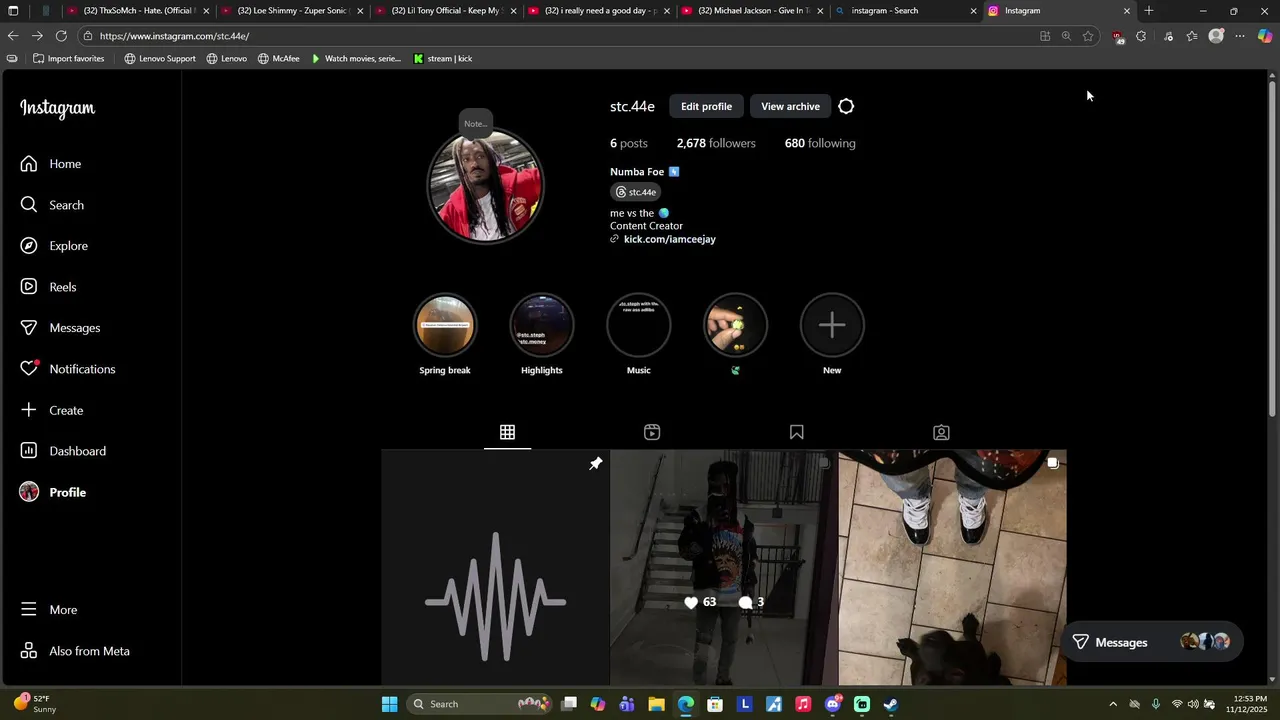Switch to the Reels tab on profile
1280x720 pixels.
(x=652, y=432)
